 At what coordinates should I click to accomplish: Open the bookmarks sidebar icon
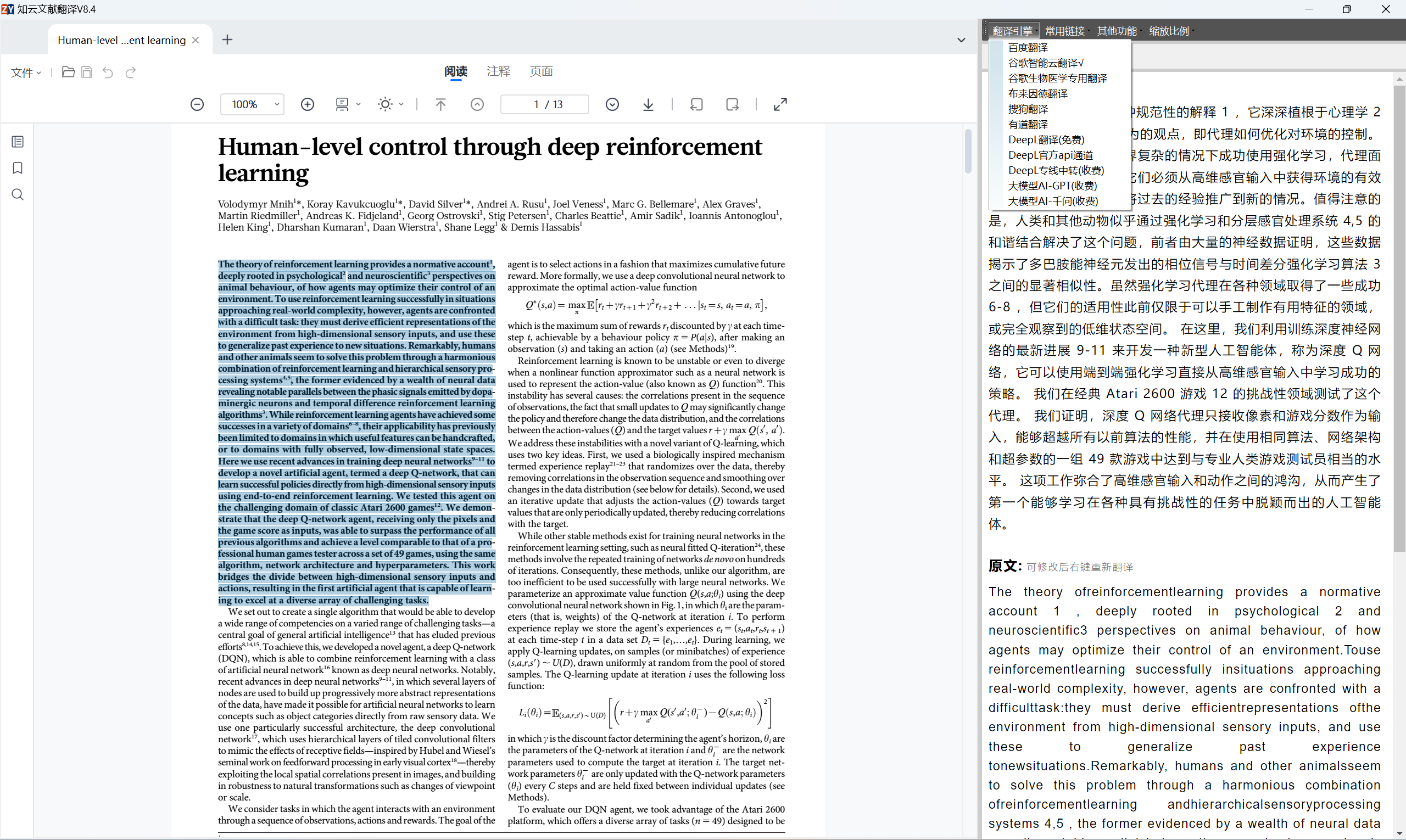tap(18, 168)
